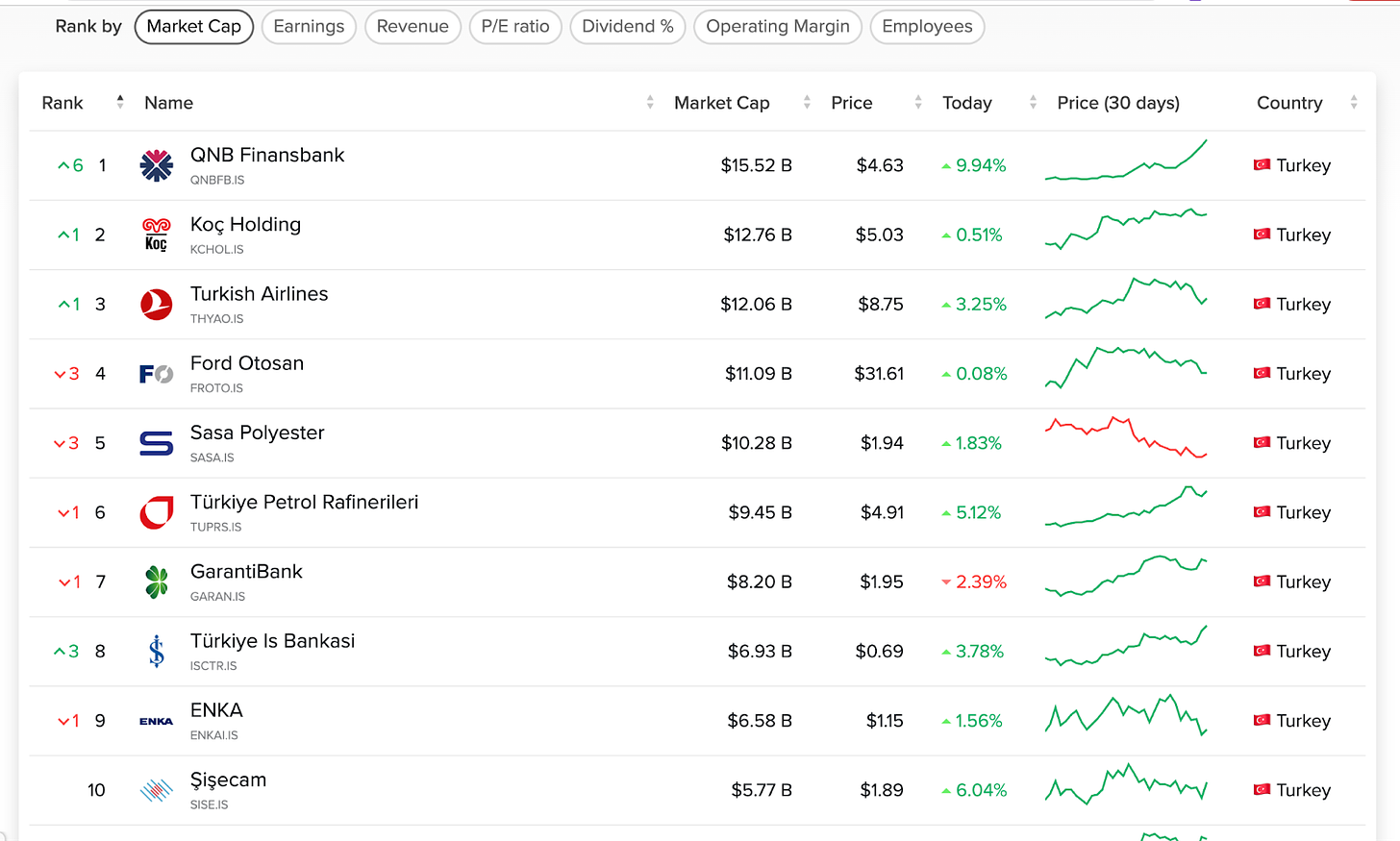The image size is (1400, 841).
Task: Open the GarantiBank company page
Action: 246,572
